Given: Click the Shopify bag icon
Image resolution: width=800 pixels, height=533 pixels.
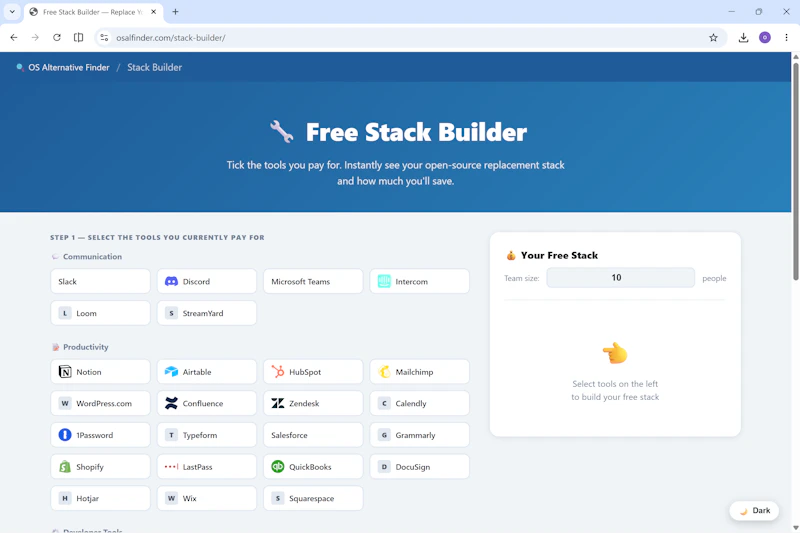Looking at the screenshot, I should point(65,467).
